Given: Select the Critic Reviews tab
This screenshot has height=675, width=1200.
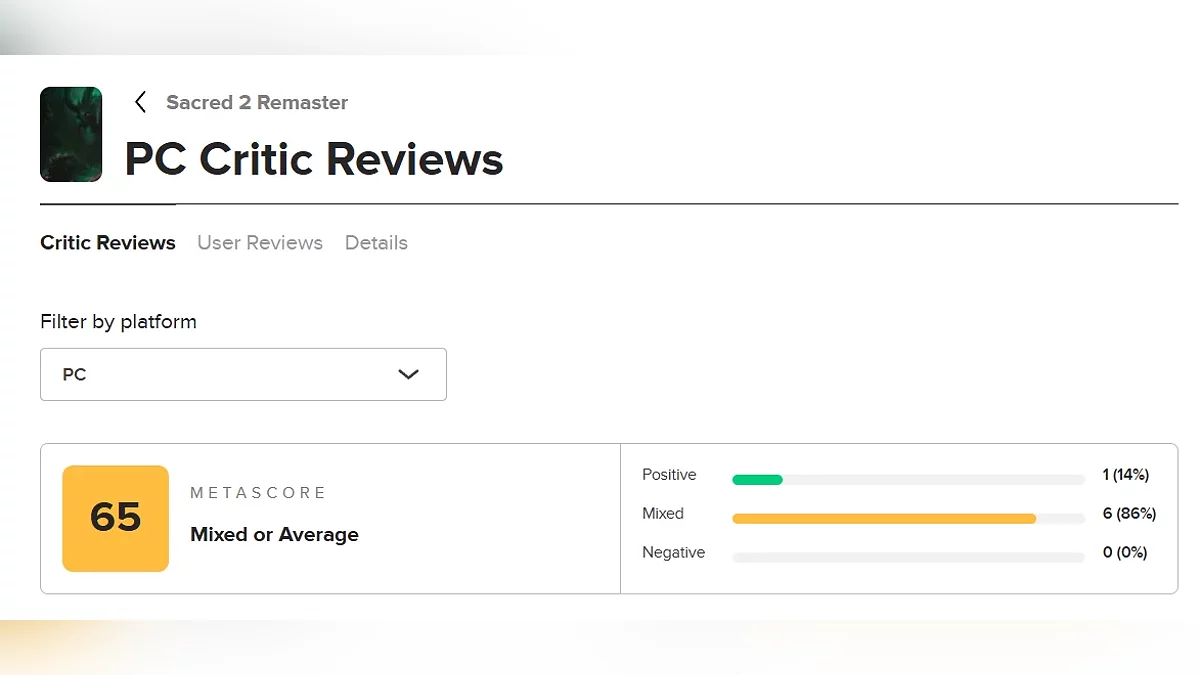Looking at the screenshot, I should (x=108, y=243).
